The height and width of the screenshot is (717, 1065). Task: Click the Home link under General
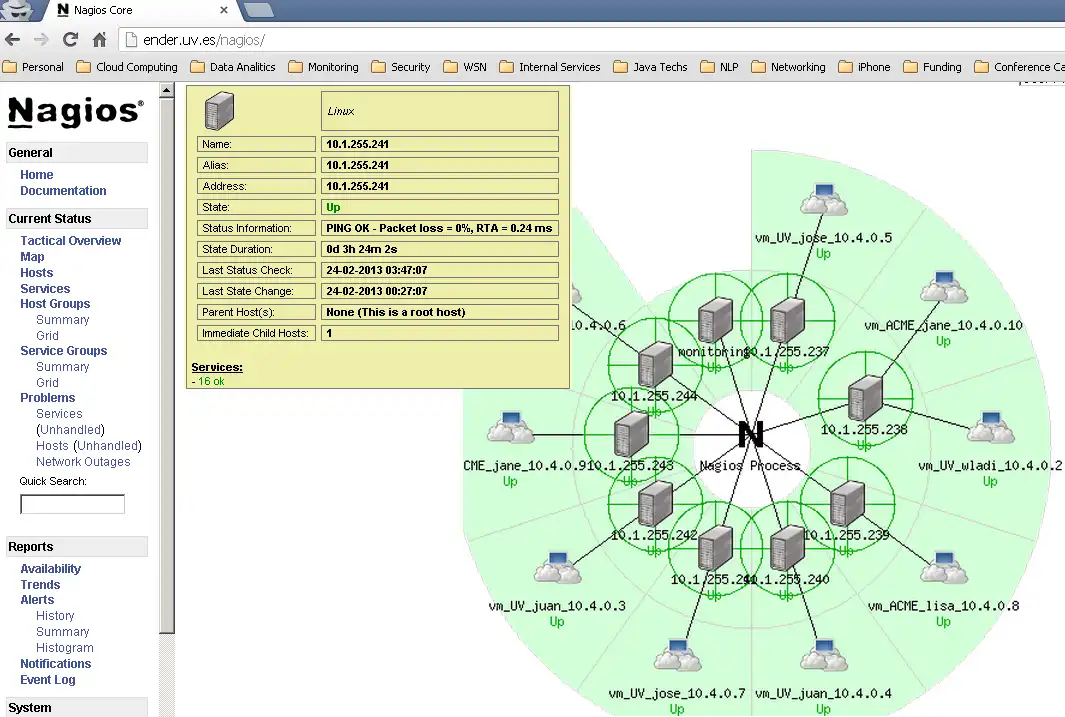coord(37,174)
